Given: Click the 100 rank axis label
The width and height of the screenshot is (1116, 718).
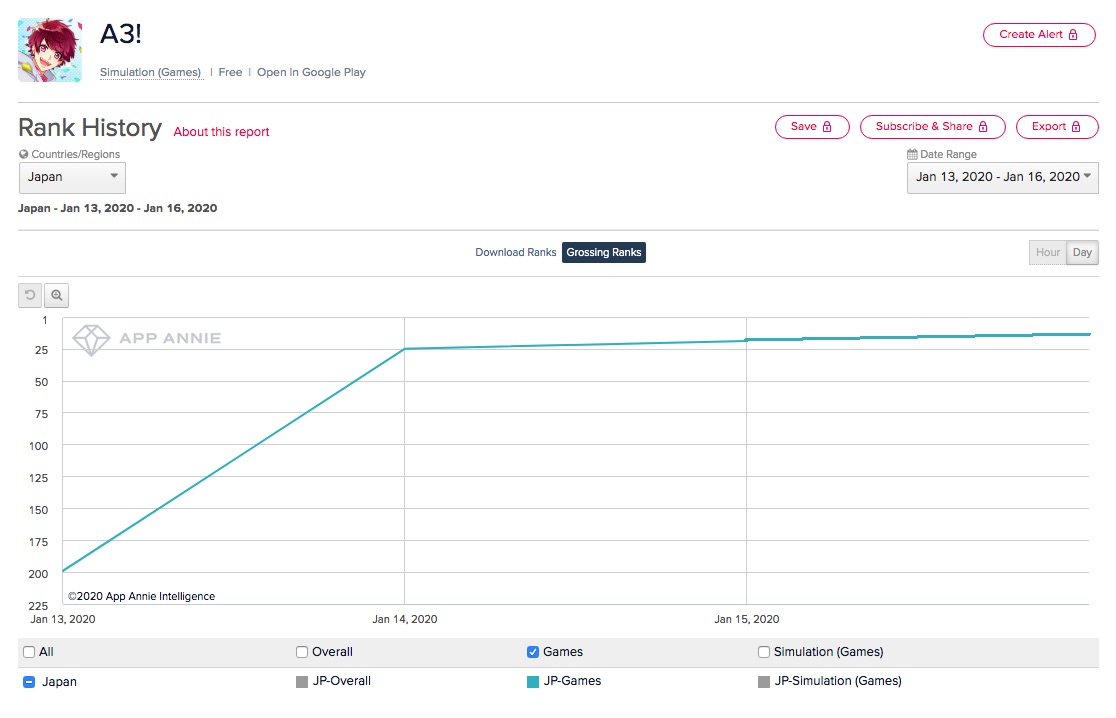Looking at the screenshot, I should [38, 446].
